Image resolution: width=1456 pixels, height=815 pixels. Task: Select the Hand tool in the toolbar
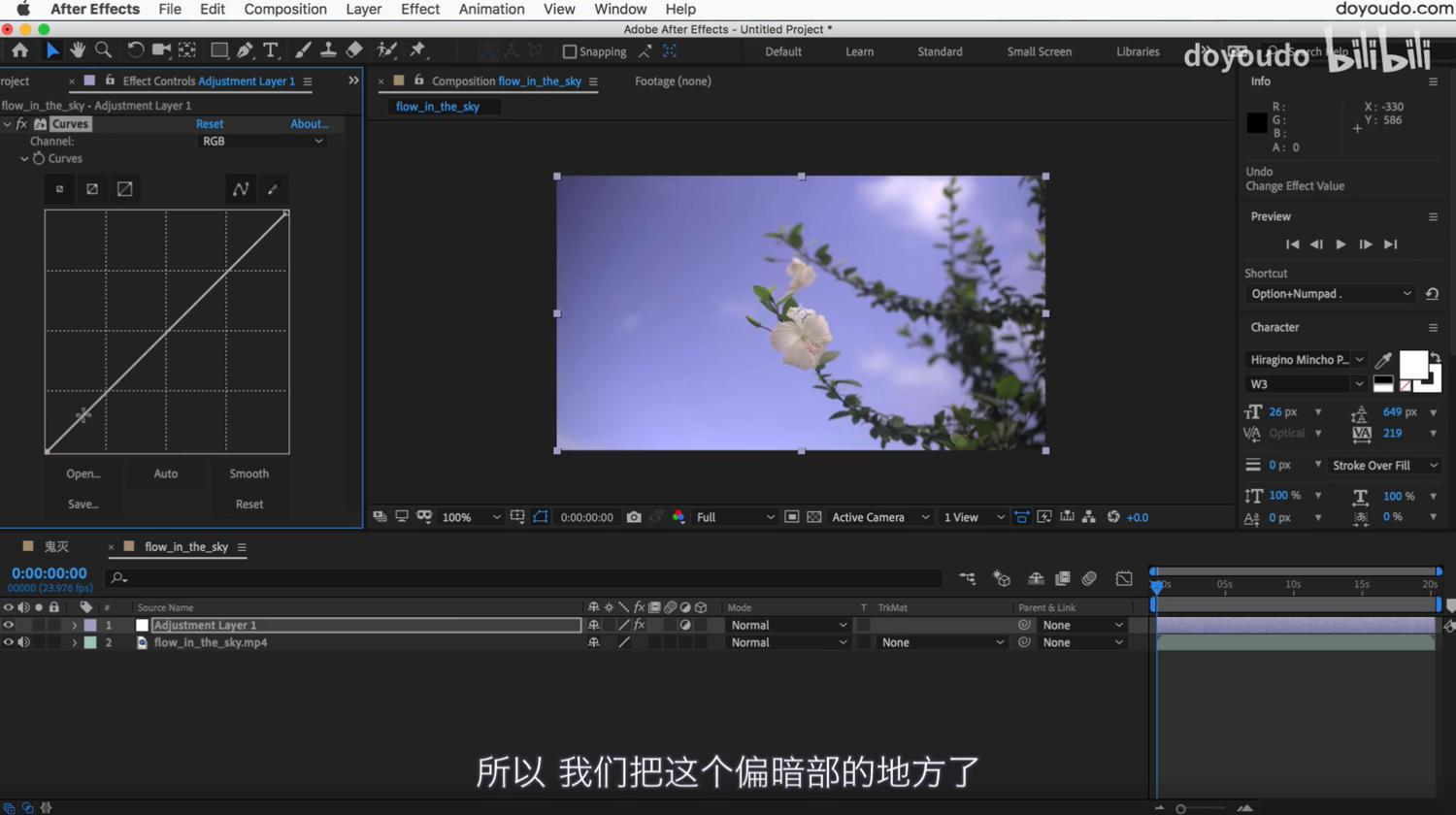click(78, 49)
